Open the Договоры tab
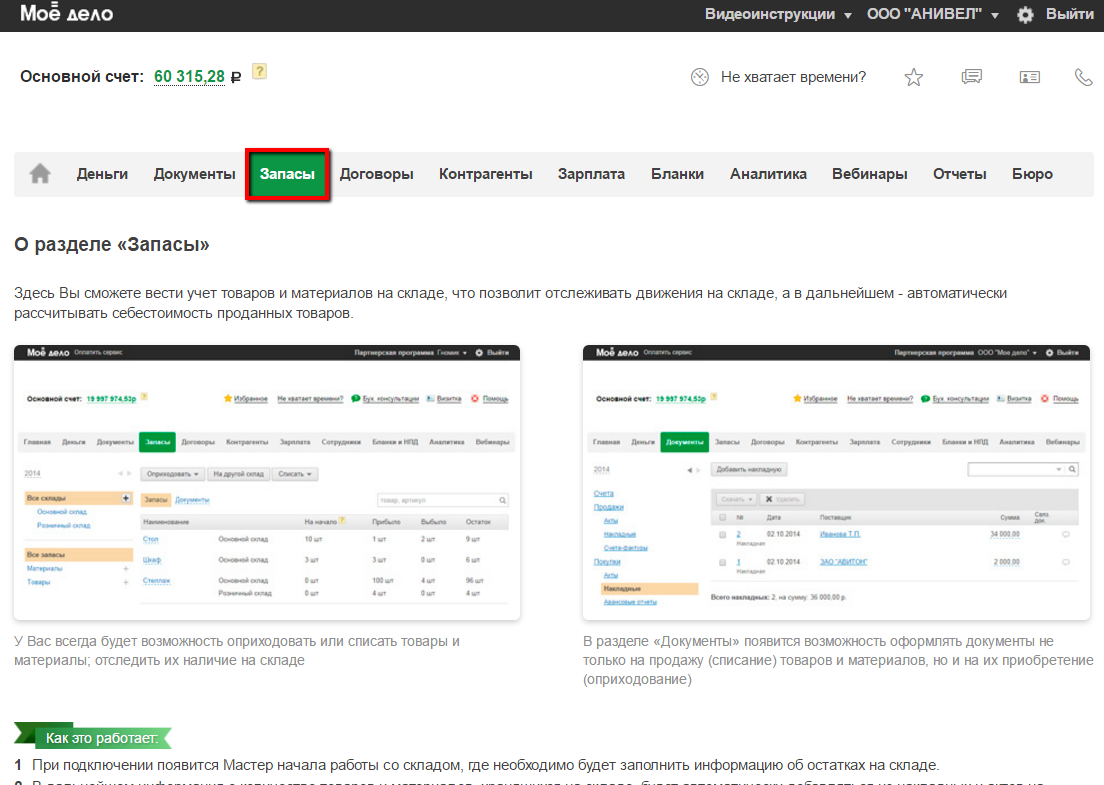 point(377,174)
